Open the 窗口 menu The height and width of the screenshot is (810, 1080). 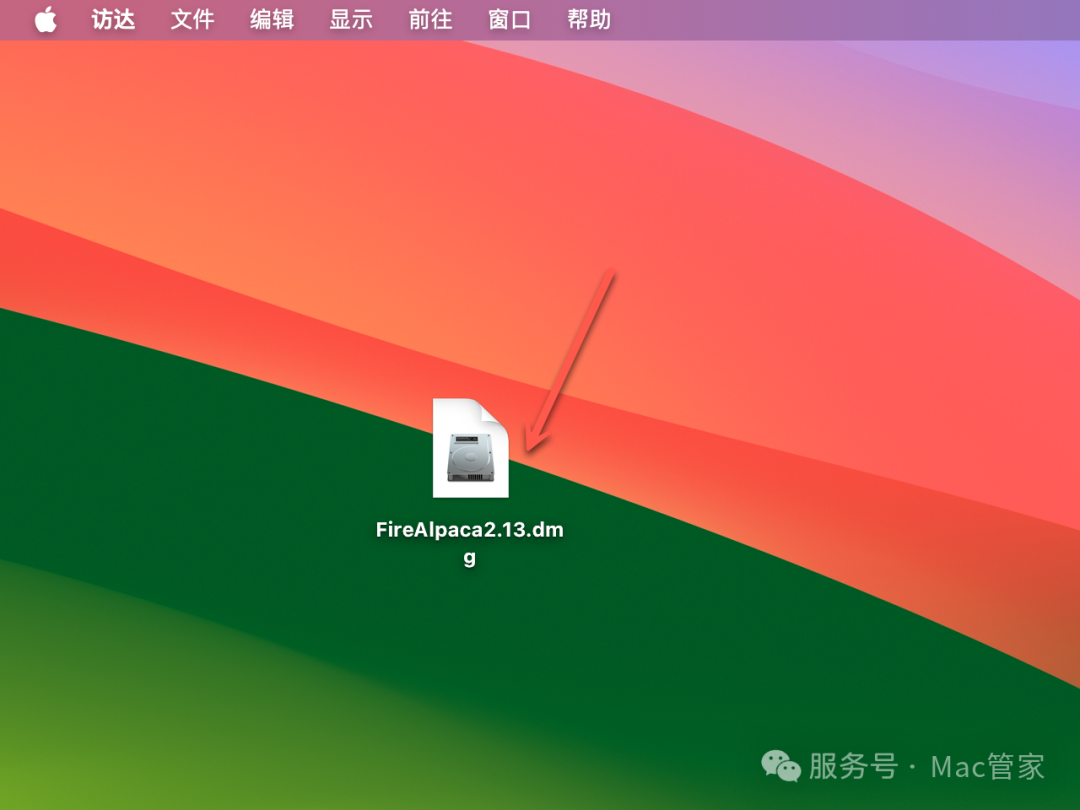509,19
